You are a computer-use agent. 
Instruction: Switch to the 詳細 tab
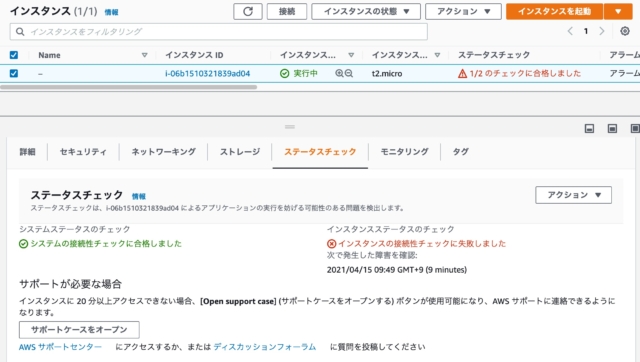(27, 152)
